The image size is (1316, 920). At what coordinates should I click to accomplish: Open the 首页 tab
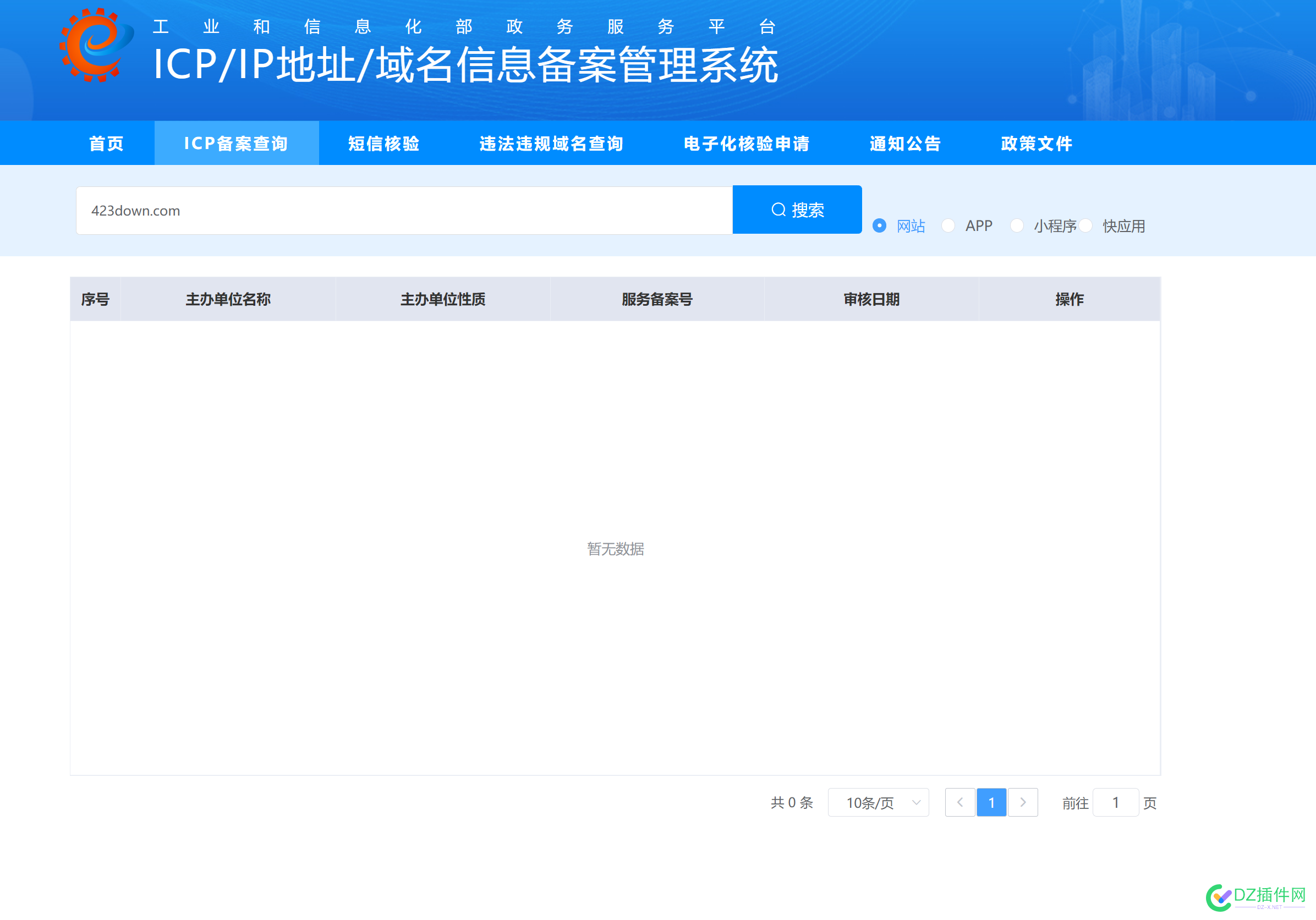[107, 143]
